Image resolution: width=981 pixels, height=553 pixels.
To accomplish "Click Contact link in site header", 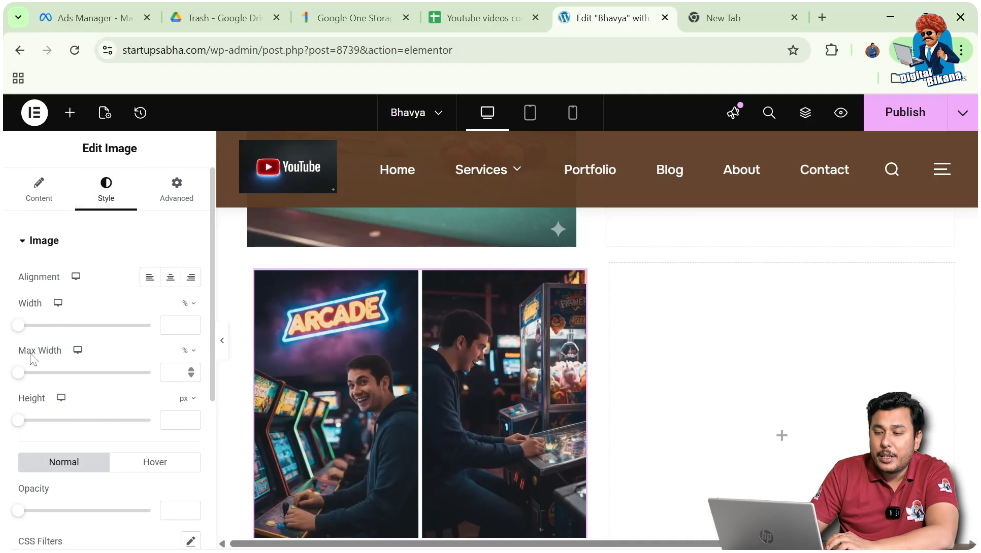I will (x=825, y=170).
